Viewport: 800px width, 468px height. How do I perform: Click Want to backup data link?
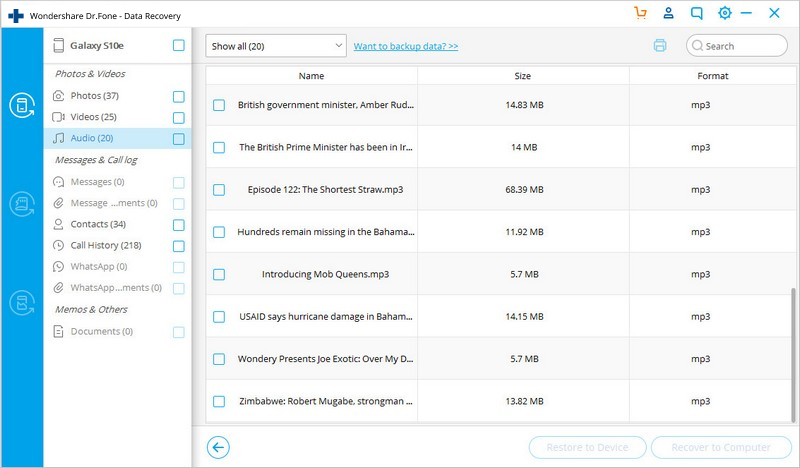(x=406, y=46)
